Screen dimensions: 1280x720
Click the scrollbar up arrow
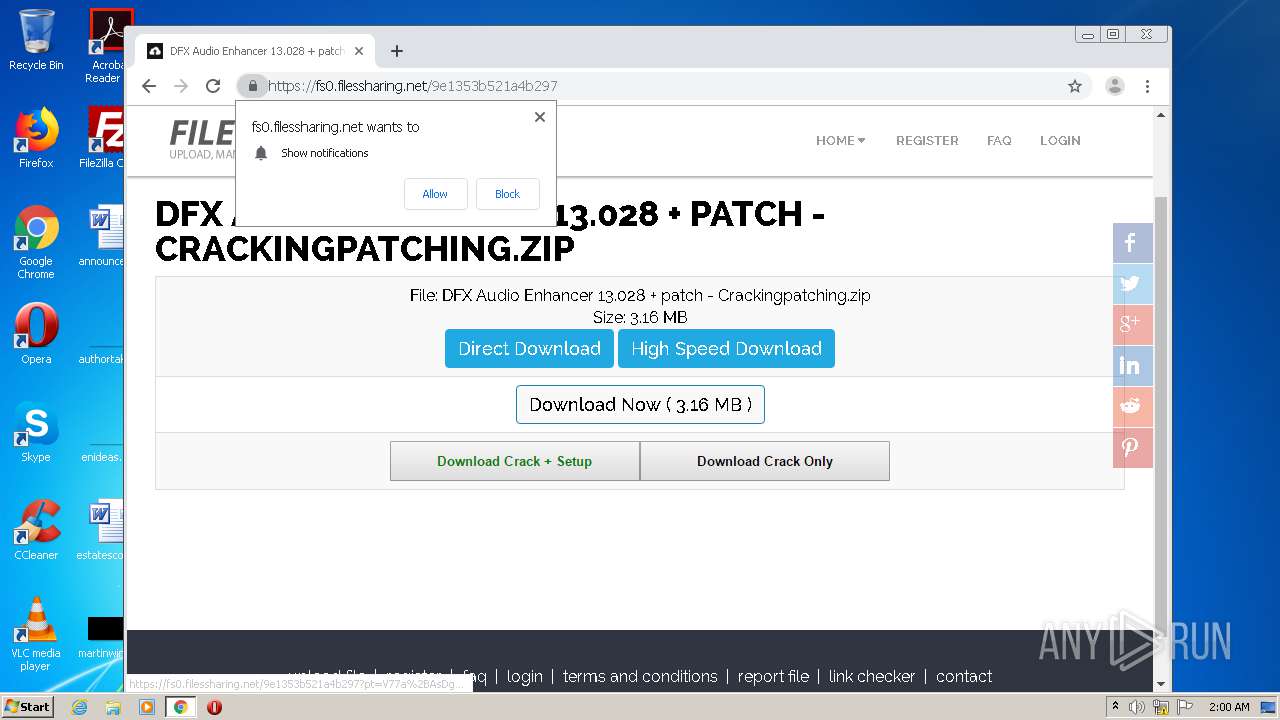[1161, 116]
